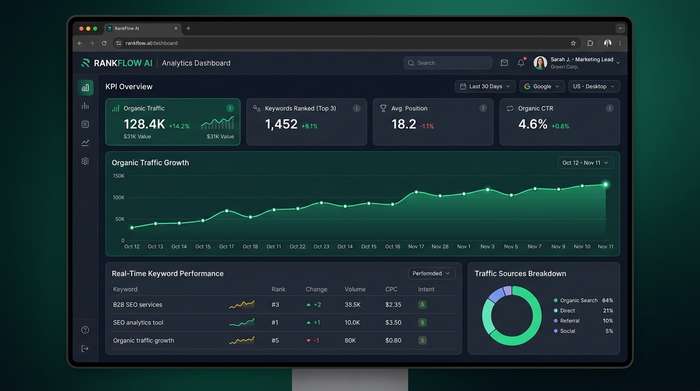Click sparkline for B2B SEO services
Image resolution: width=700 pixels, height=391 pixels.
(x=242, y=305)
